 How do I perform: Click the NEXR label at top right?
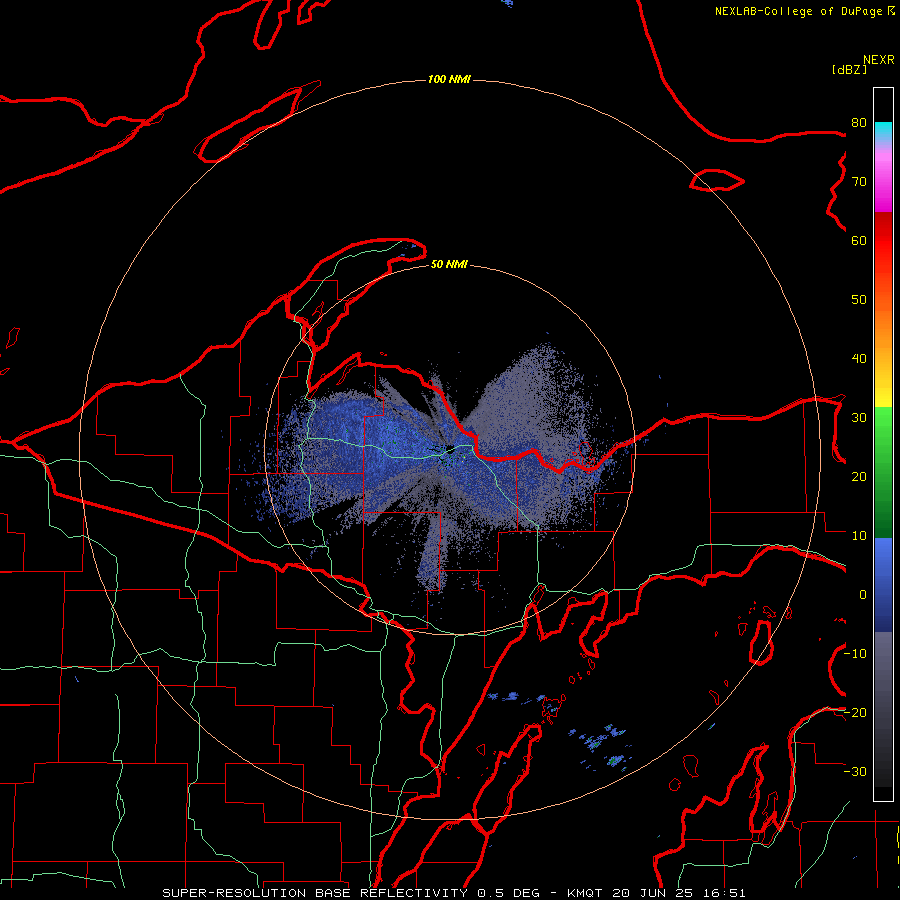[x=878, y=60]
